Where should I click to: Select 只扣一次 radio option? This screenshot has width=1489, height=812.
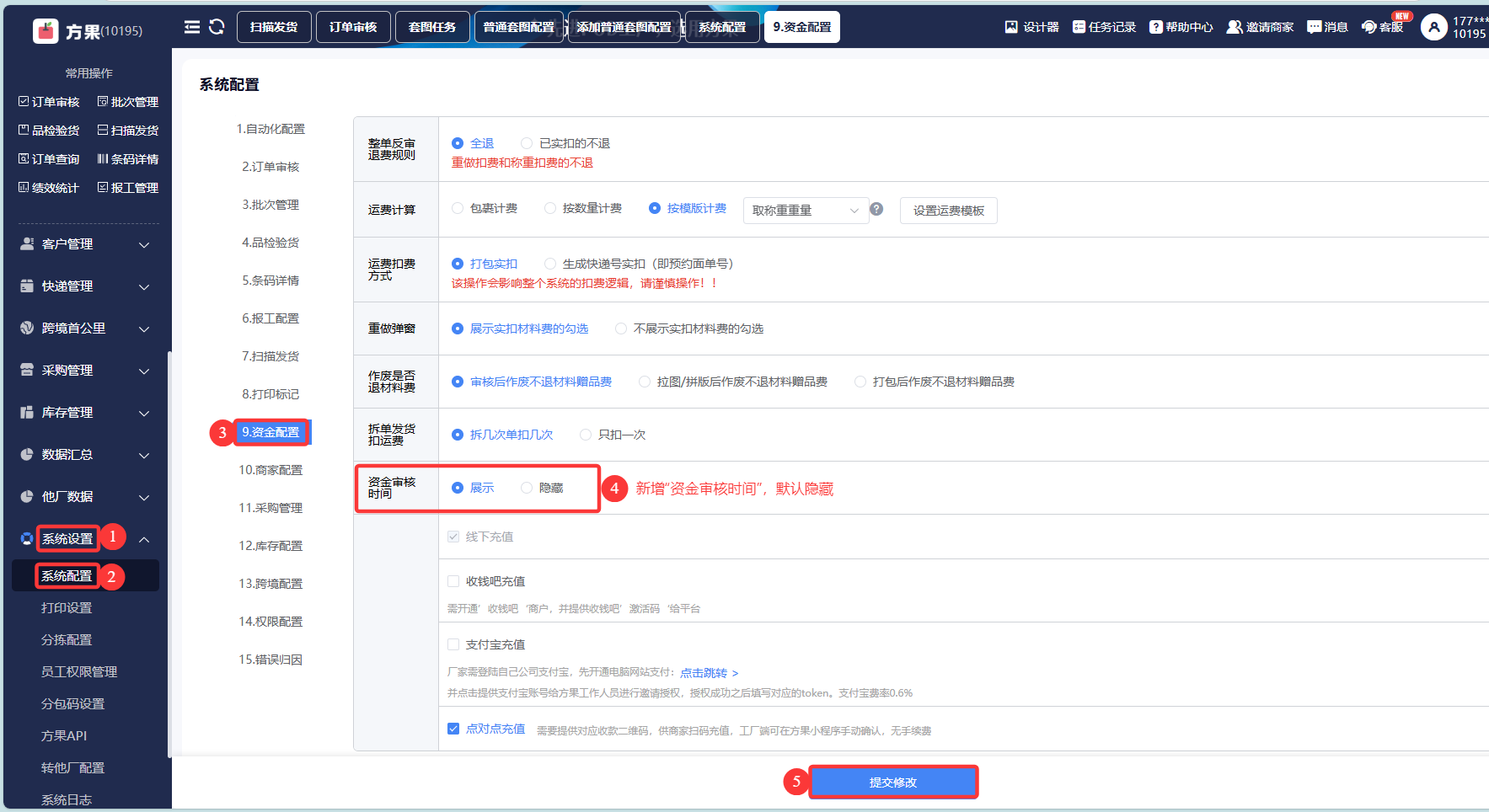(586, 435)
